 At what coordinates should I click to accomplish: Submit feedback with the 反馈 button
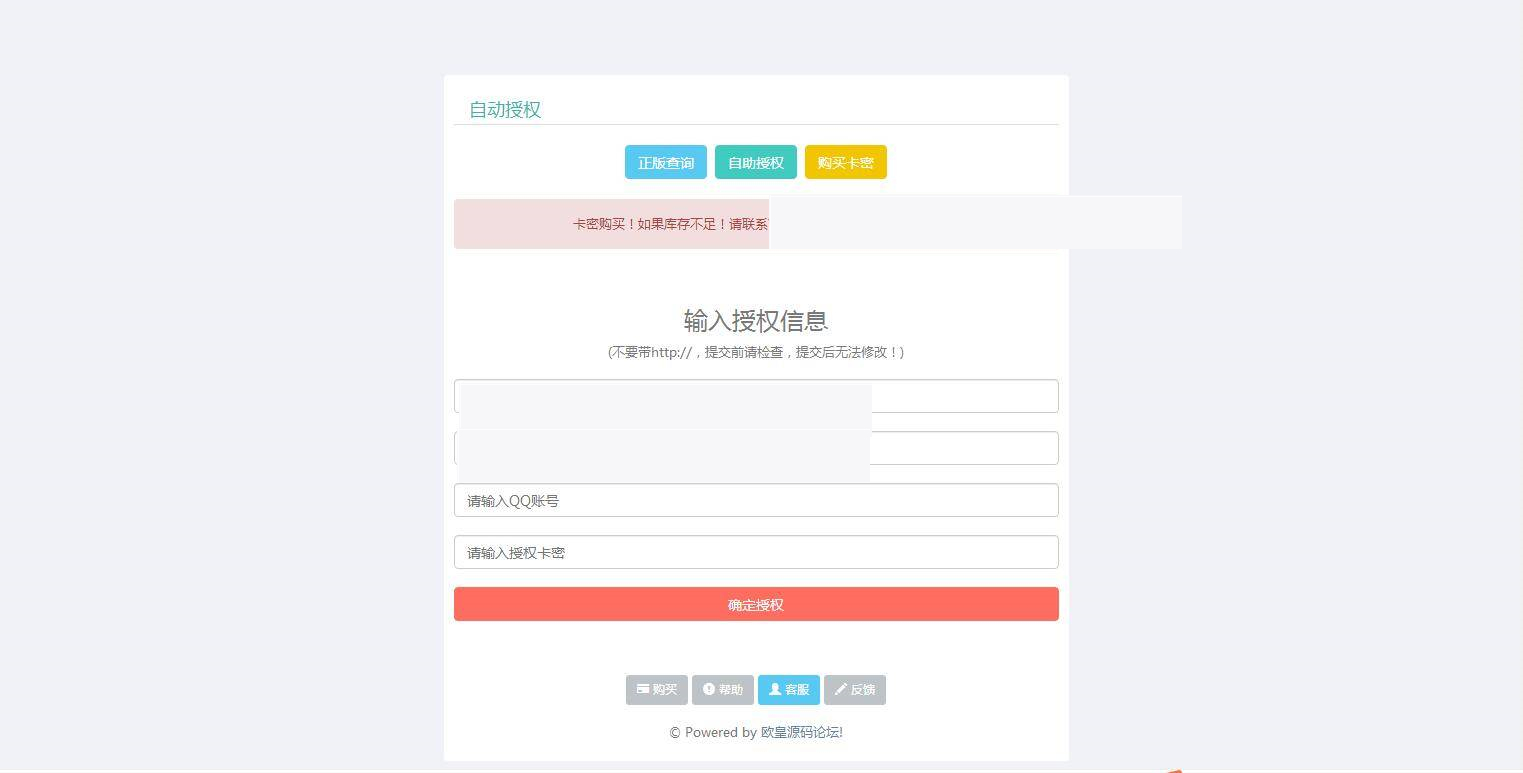point(854,689)
